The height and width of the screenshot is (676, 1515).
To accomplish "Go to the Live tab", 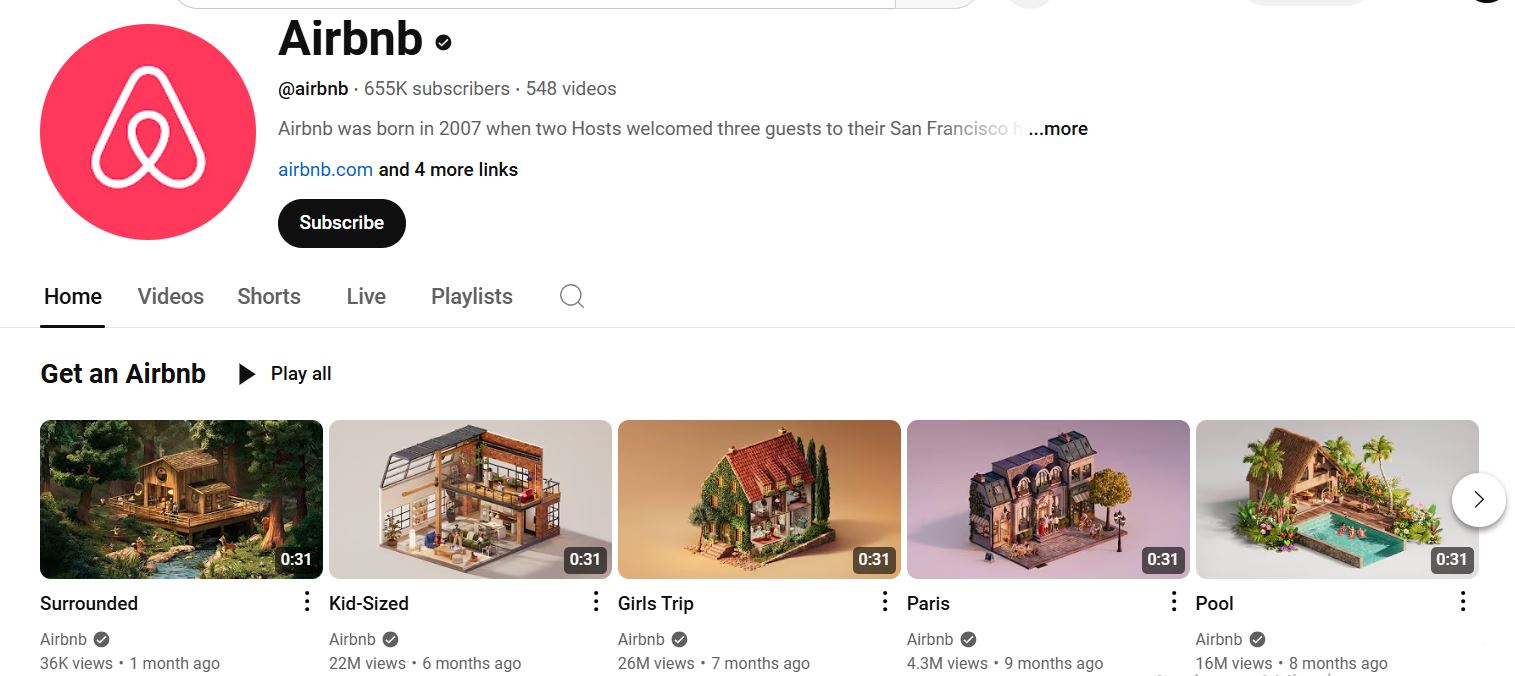I will click(x=366, y=296).
